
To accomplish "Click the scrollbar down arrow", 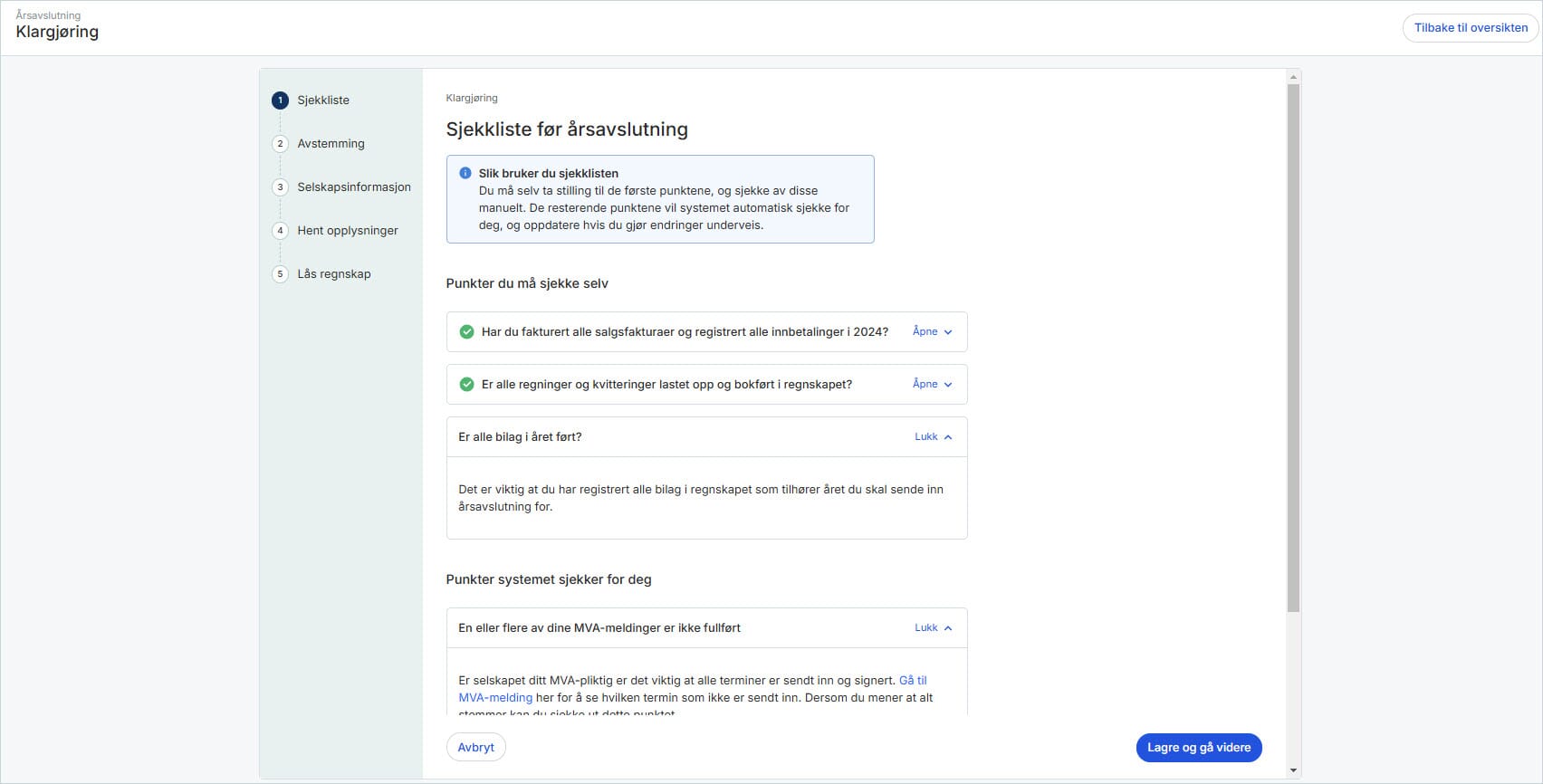I will click(x=1293, y=770).
